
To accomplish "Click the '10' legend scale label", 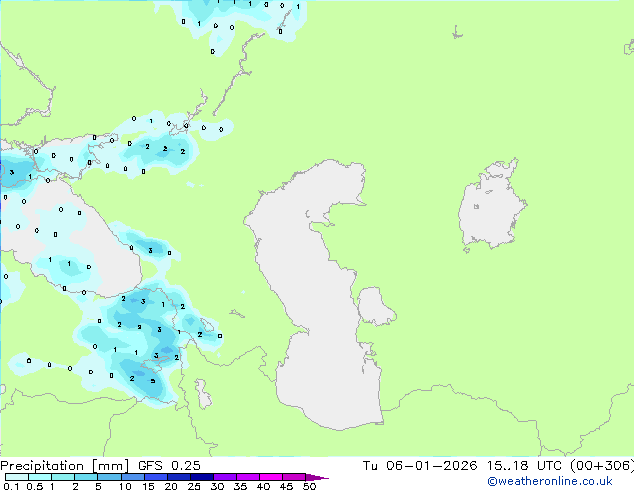I will coord(125,486).
